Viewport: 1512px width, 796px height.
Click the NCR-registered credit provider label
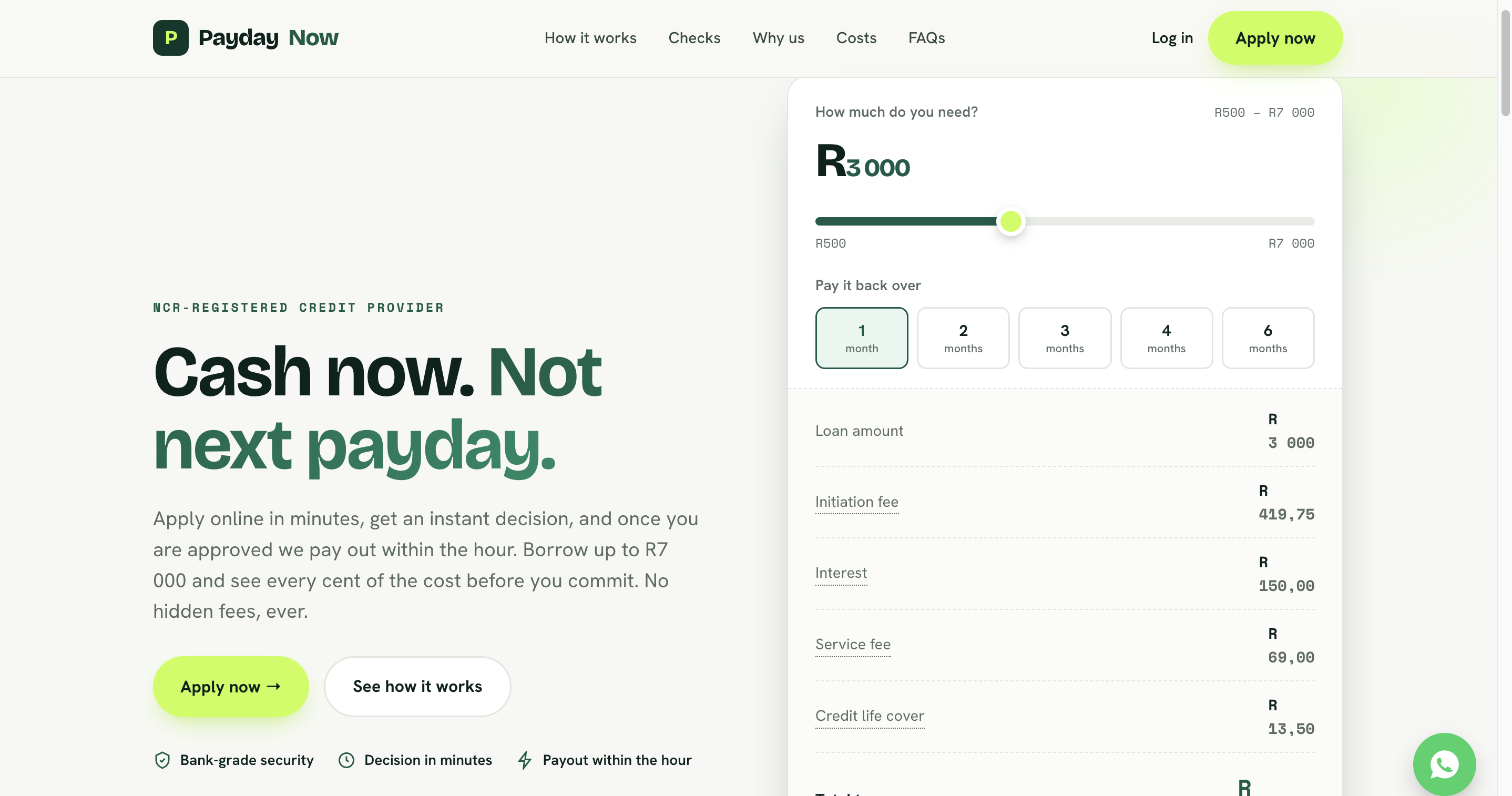pos(298,308)
